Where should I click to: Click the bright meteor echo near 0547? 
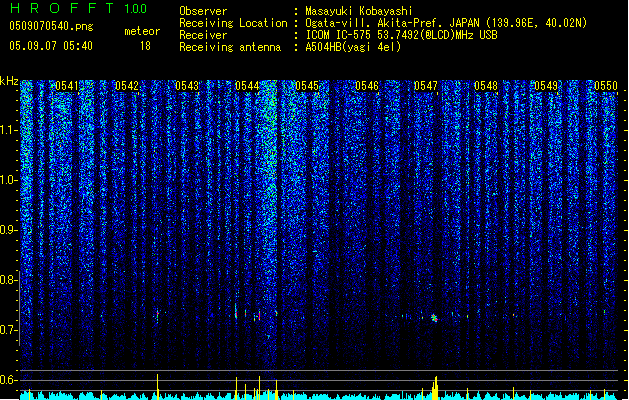point(434,318)
